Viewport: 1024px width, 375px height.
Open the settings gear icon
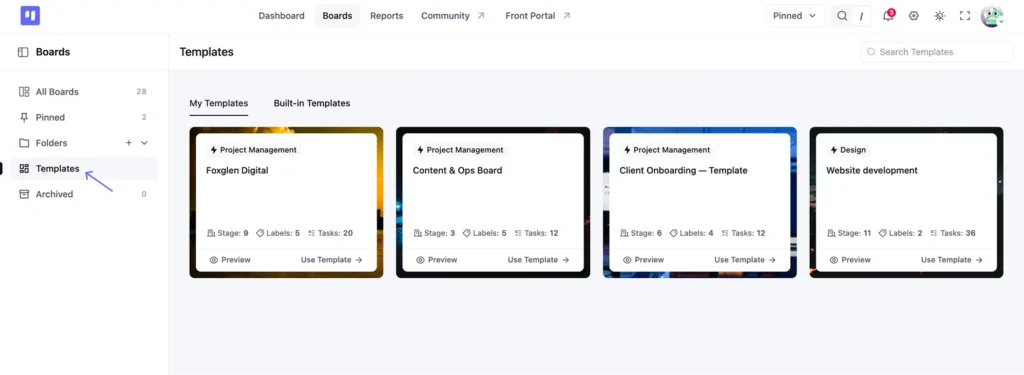[914, 16]
